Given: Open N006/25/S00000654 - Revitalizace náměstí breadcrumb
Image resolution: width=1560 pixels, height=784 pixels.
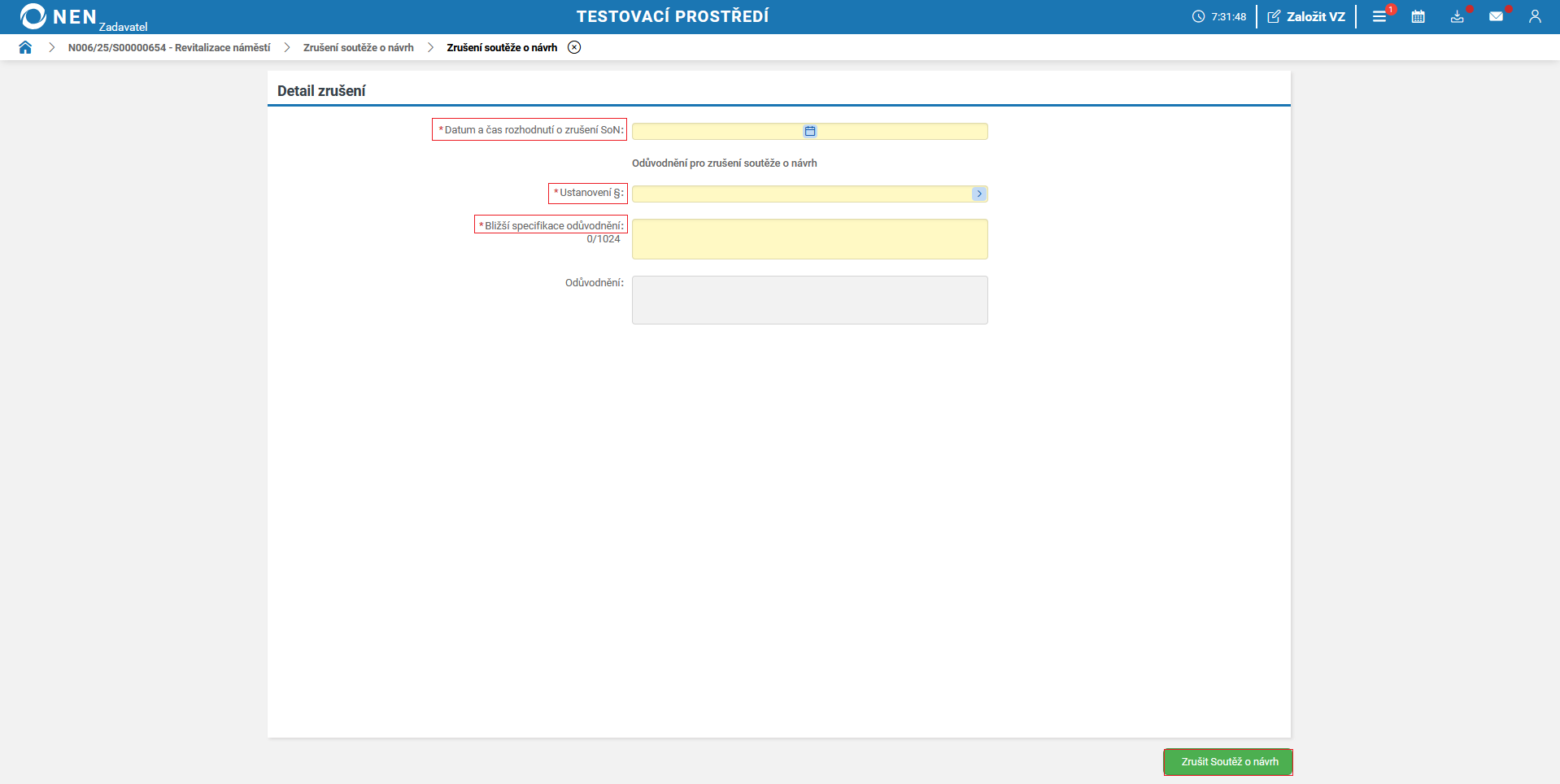Looking at the screenshot, I should [169, 47].
